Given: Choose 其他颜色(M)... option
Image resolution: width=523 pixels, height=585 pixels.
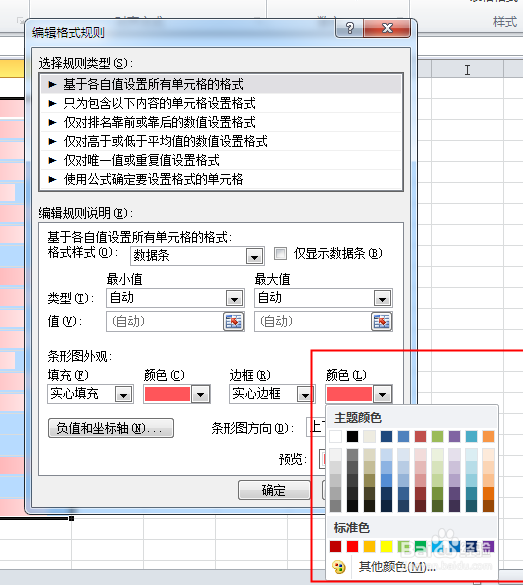Looking at the screenshot, I should [397, 567].
